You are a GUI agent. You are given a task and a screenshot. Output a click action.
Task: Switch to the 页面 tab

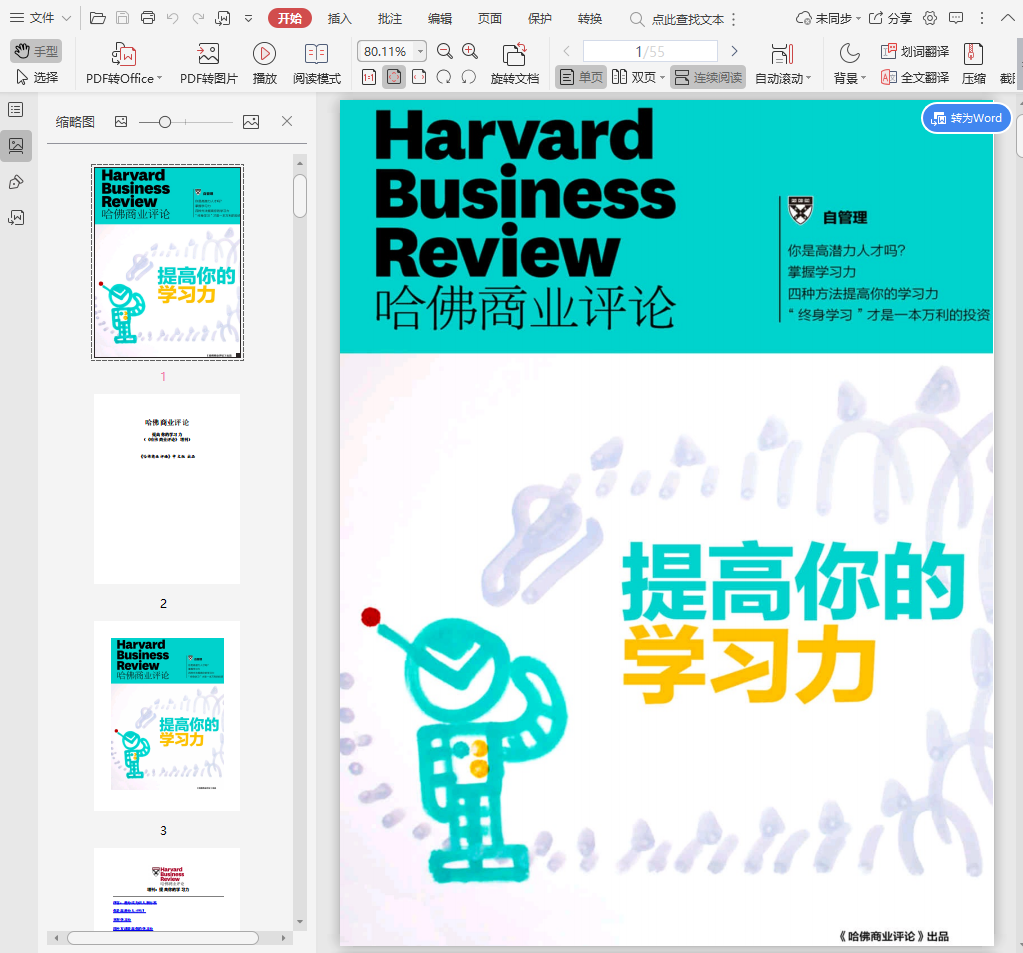[489, 18]
